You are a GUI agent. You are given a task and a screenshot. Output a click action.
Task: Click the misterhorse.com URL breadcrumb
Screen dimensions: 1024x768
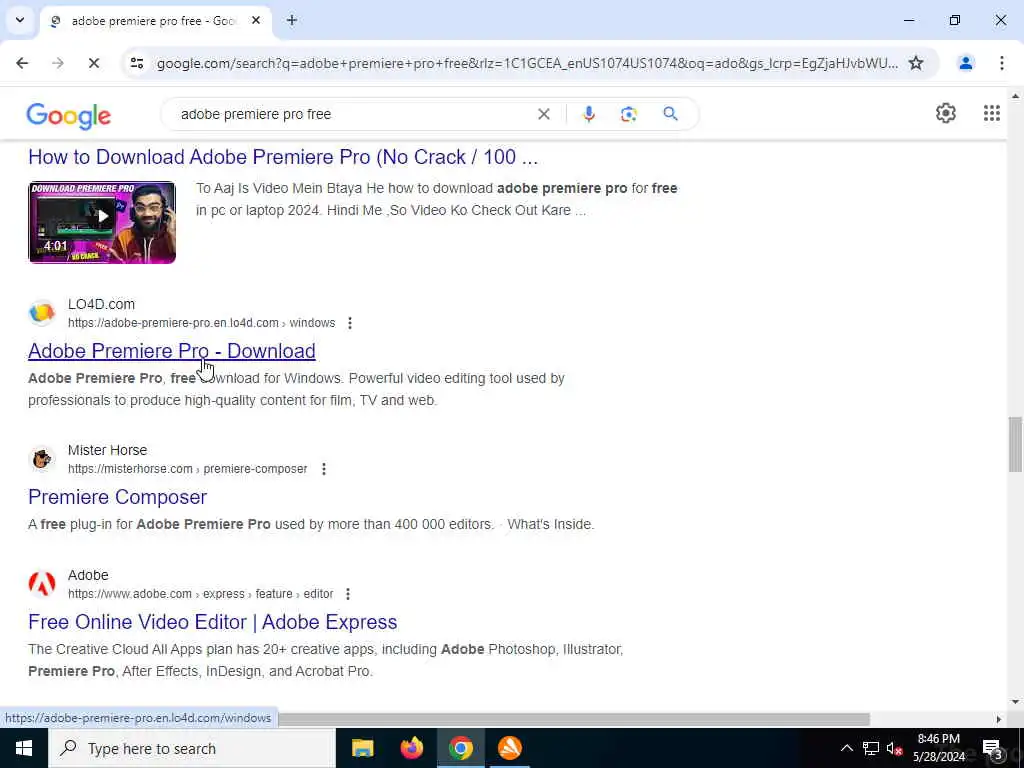click(x=187, y=469)
